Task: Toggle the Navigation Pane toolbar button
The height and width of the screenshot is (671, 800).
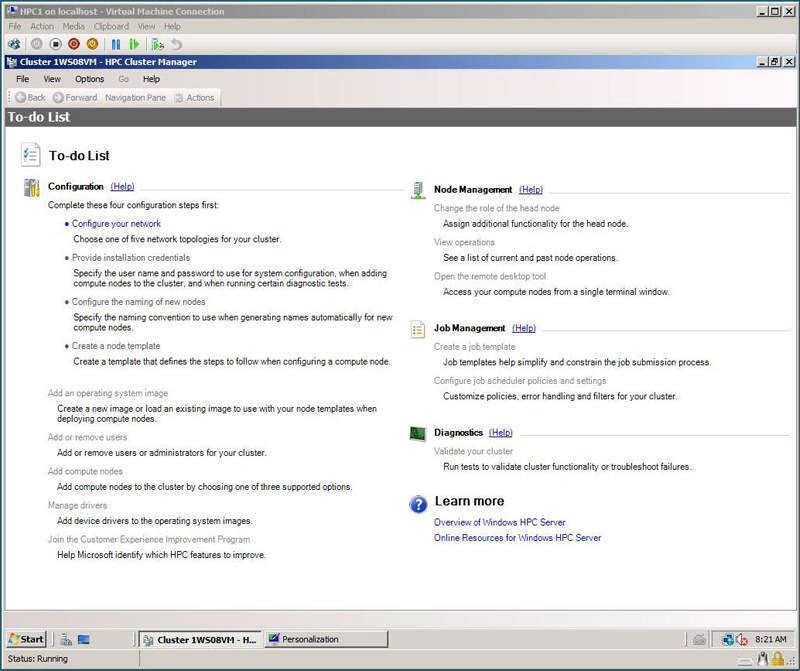Action: tap(135, 97)
